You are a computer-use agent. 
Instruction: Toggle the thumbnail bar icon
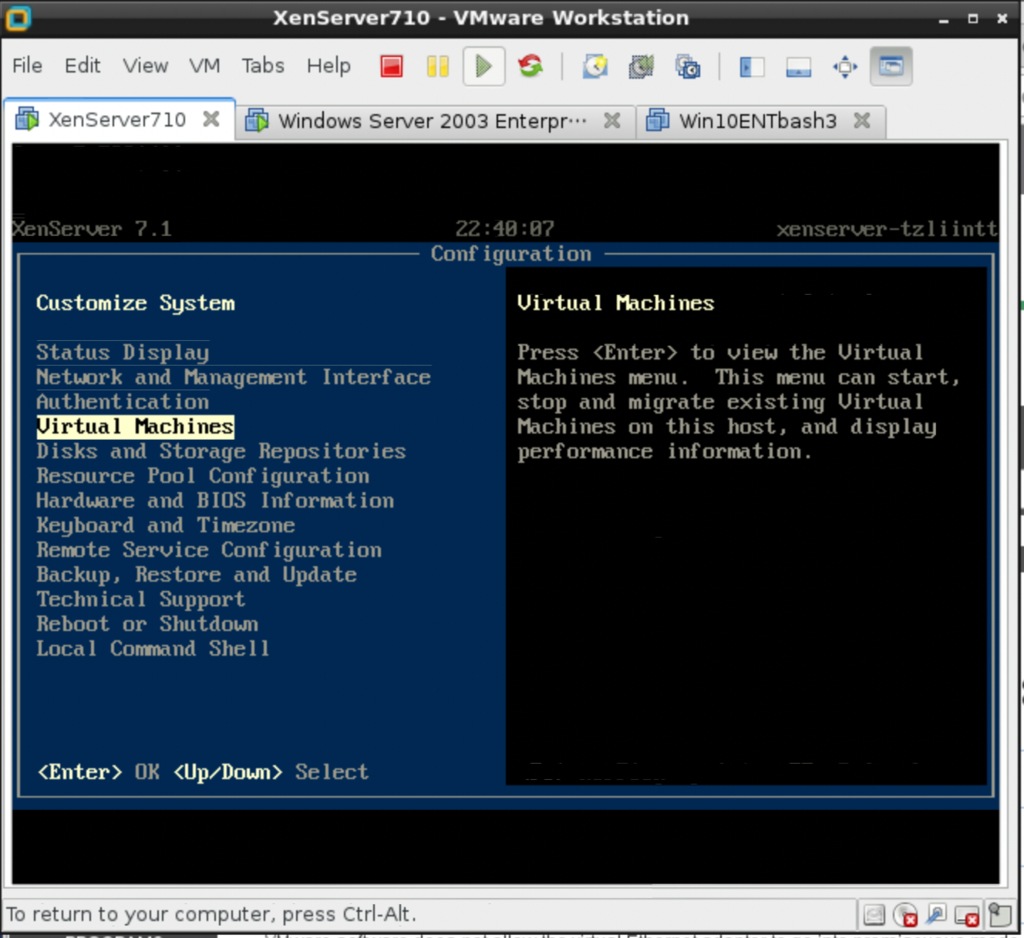tap(798, 67)
